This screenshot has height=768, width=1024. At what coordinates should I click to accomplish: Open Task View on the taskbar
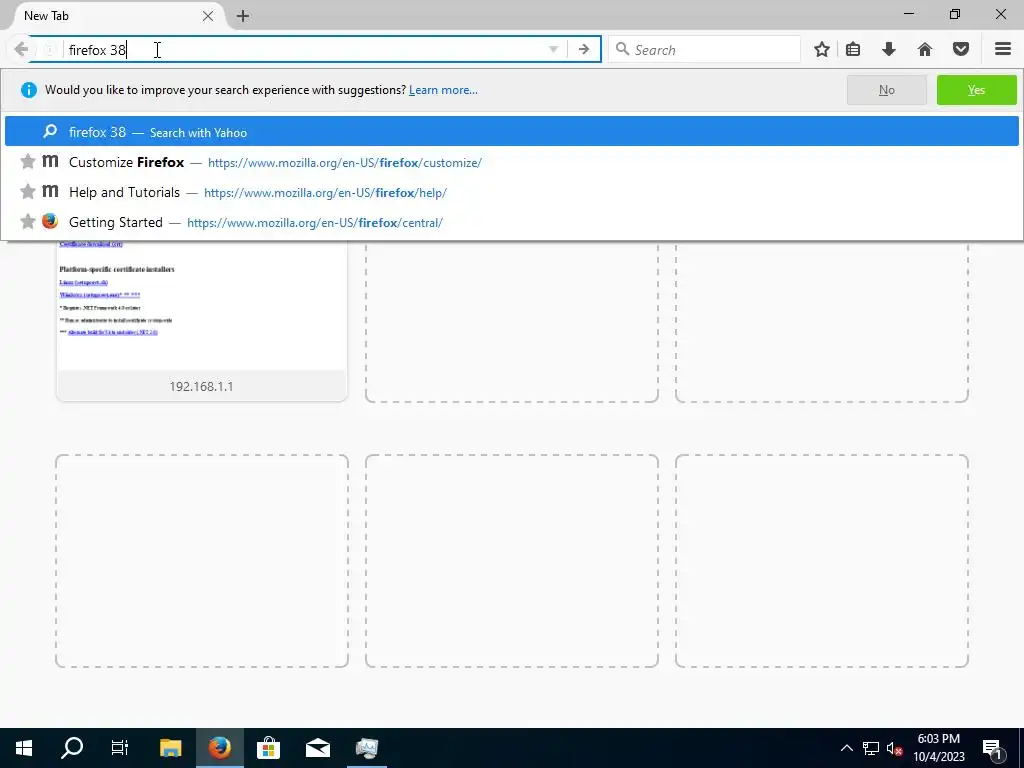[120, 748]
